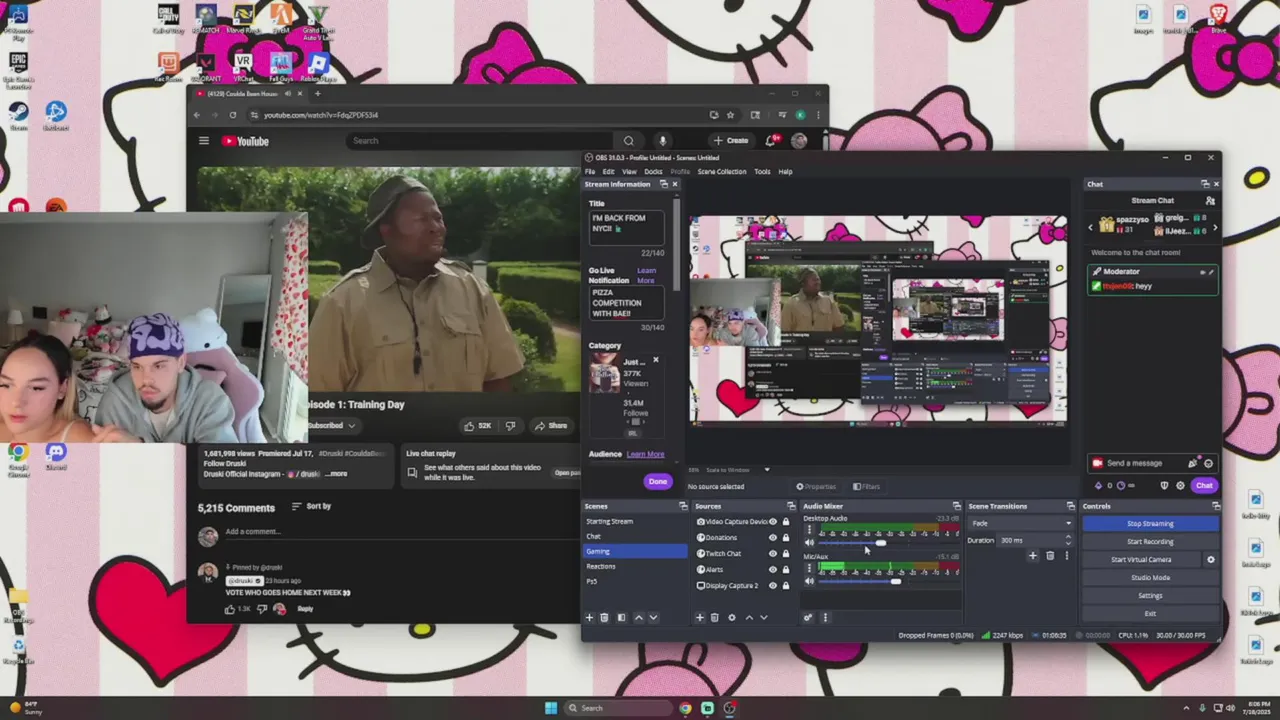Open YouTube hamburger guide menu

click(x=203, y=141)
